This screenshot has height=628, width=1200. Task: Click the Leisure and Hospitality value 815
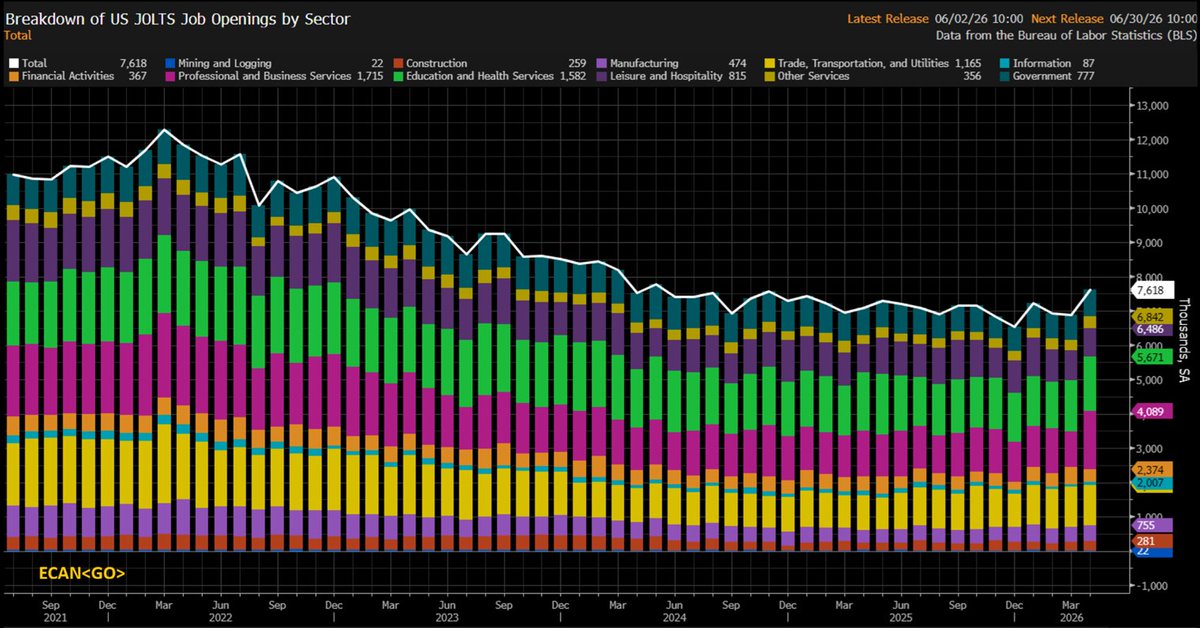coord(738,76)
